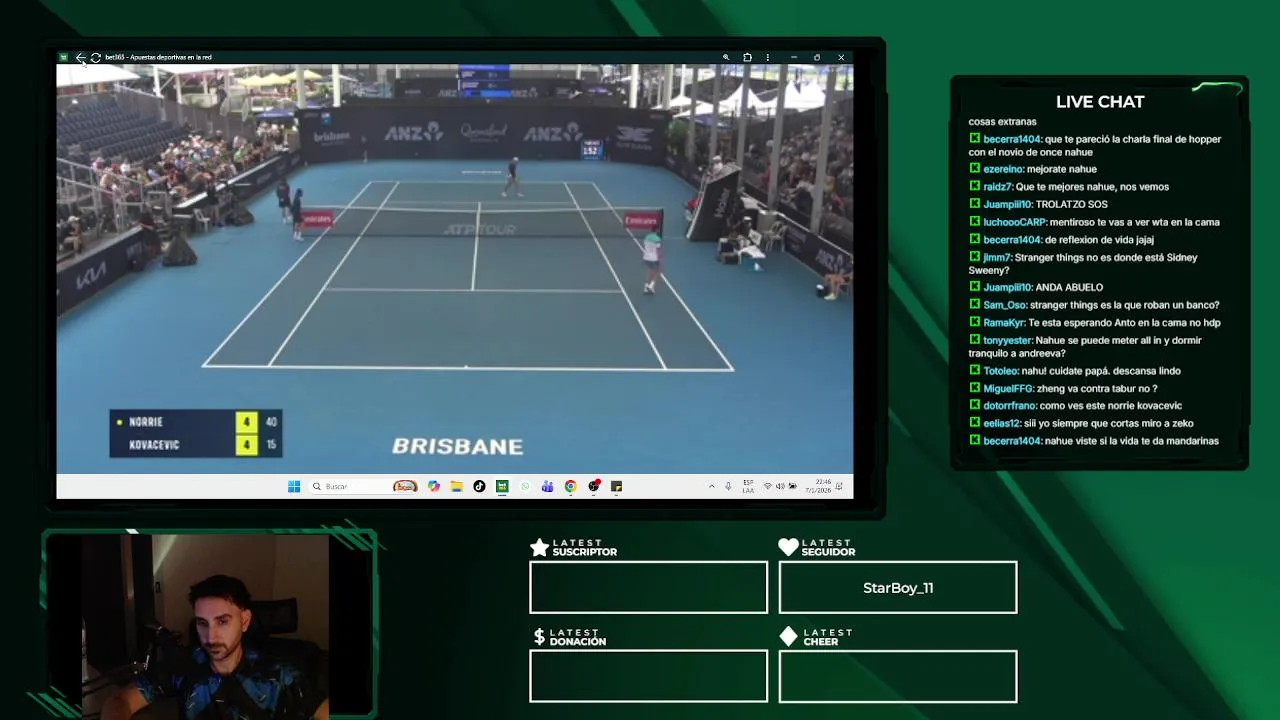Reload the bet365 page
This screenshot has width=1280, height=720.
pos(95,58)
